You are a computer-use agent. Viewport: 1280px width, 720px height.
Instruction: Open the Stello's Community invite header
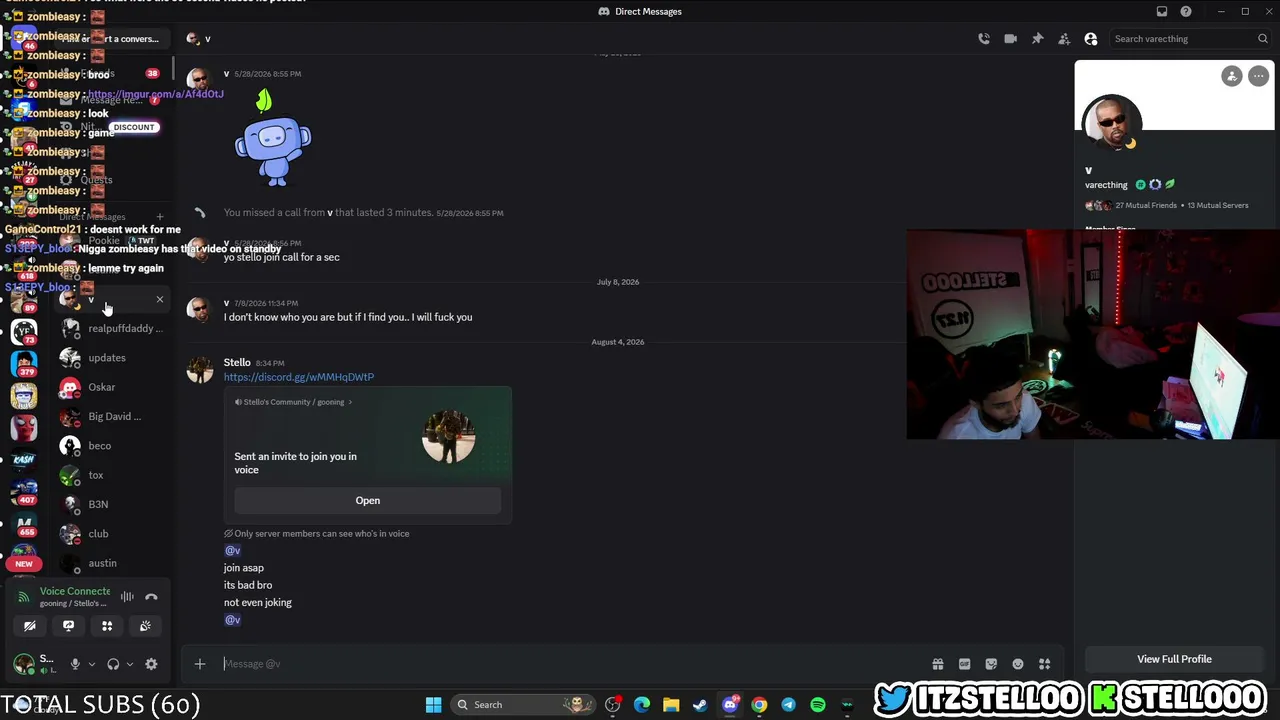(294, 402)
